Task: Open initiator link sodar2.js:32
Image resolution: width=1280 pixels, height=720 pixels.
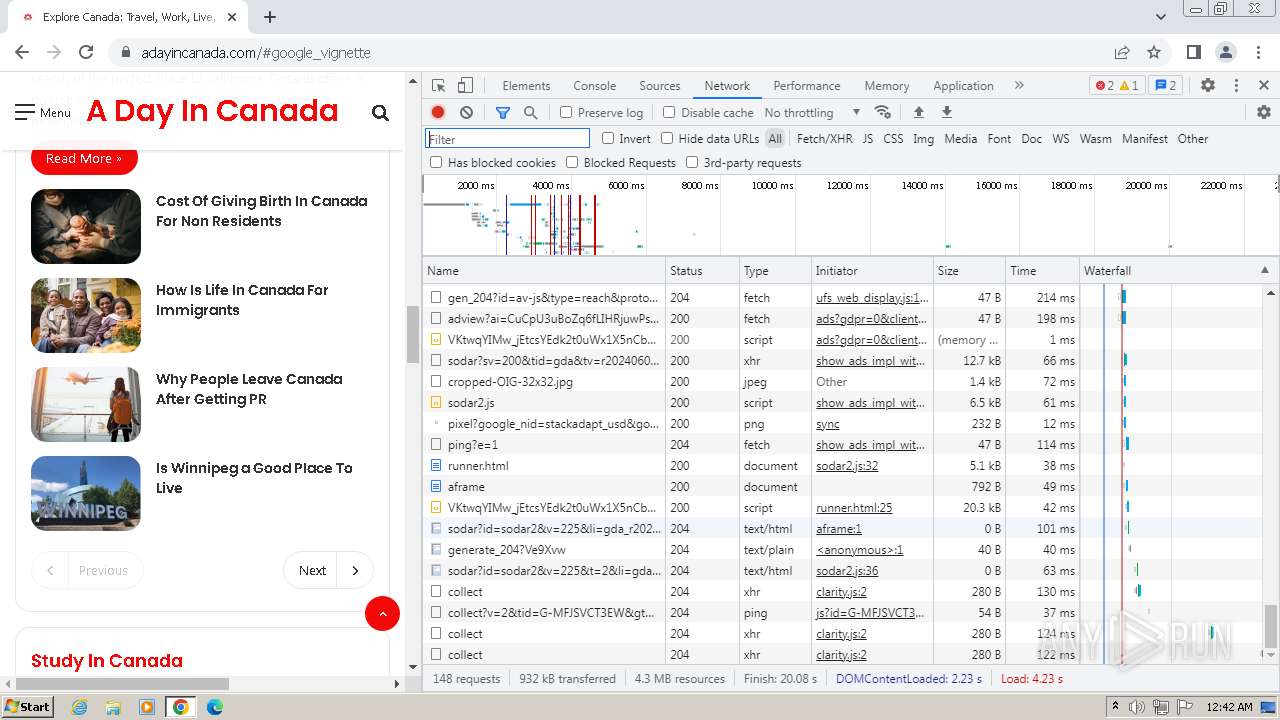Action: (x=847, y=466)
